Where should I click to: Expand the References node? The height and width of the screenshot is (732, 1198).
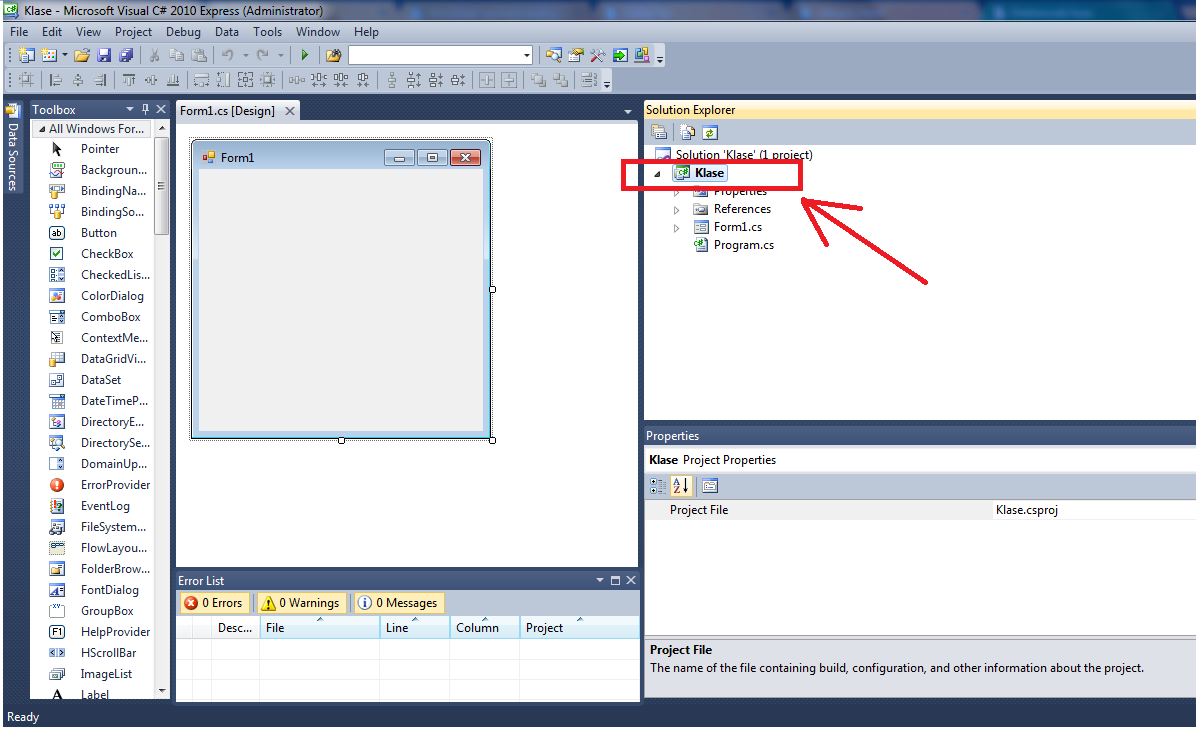676,209
